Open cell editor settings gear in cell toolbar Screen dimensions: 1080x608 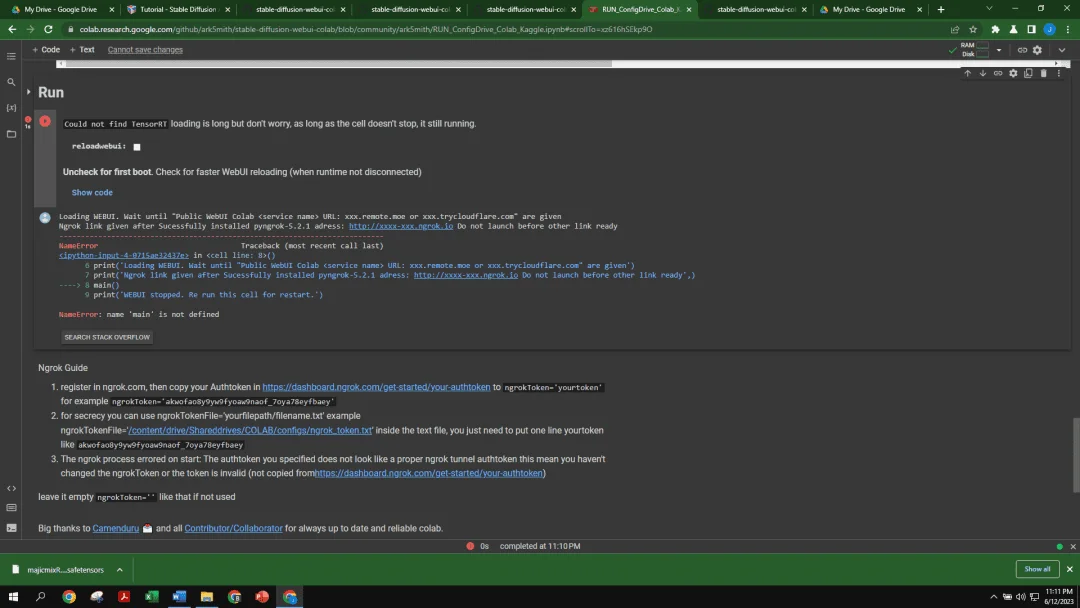pos(1012,74)
